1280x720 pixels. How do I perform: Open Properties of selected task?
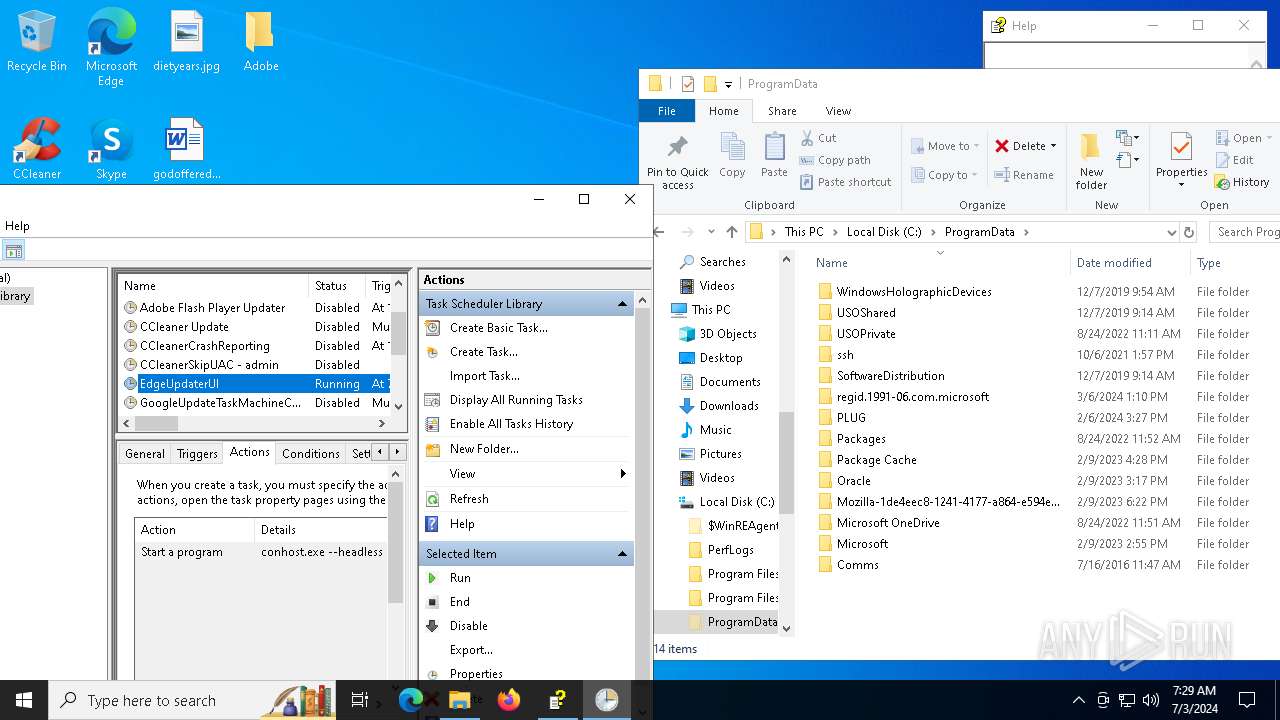[x=476, y=674]
